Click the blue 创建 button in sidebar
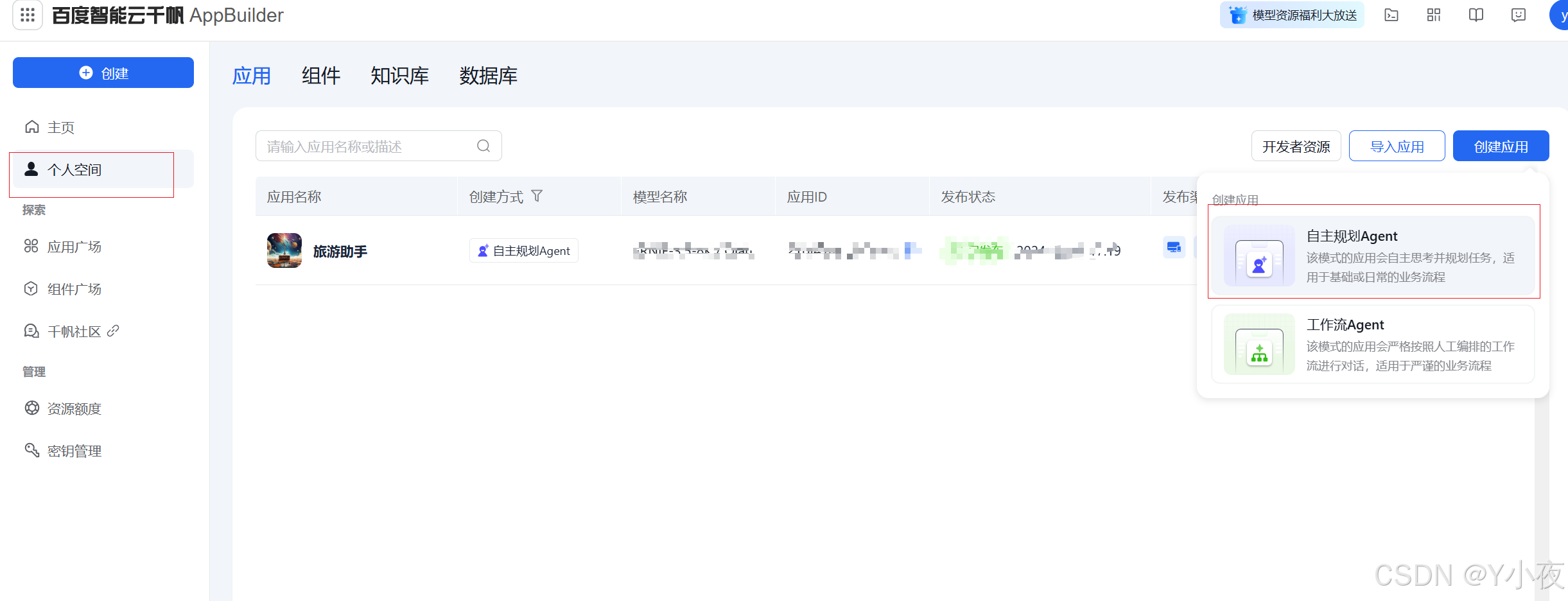Image resolution: width=1568 pixels, height=601 pixels. [103, 73]
